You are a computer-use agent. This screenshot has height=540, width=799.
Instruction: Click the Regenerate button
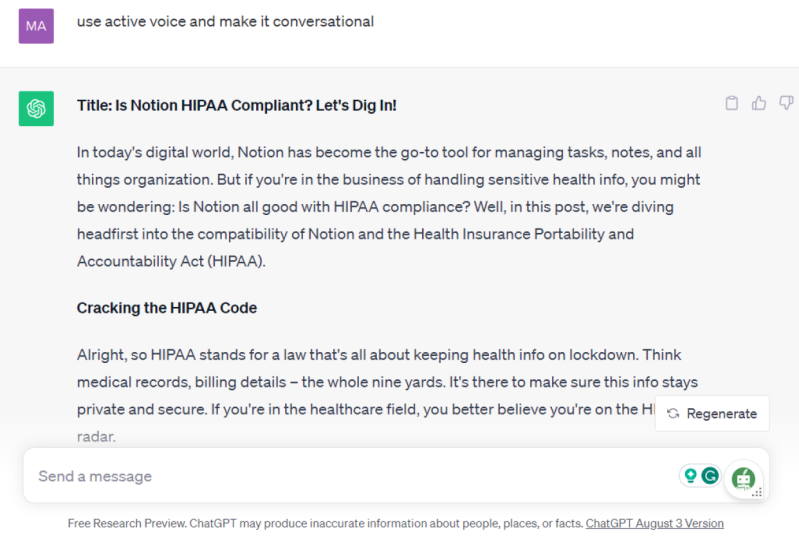[x=712, y=414]
